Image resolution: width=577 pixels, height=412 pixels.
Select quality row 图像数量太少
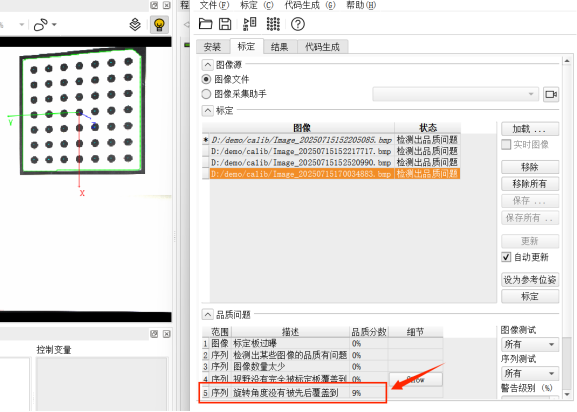pyautogui.click(x=322, y=366)
